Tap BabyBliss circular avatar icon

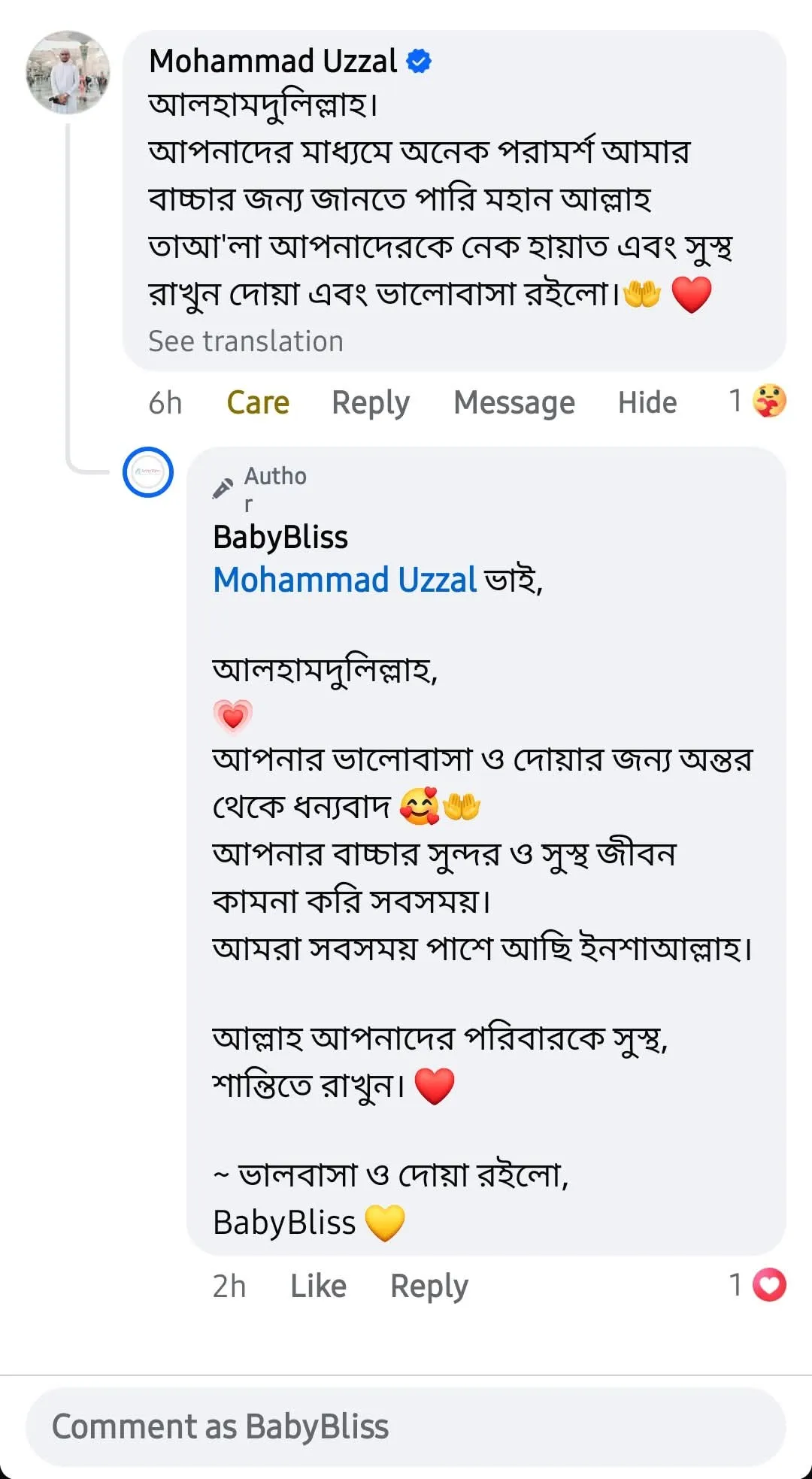(x=148, y=472)
